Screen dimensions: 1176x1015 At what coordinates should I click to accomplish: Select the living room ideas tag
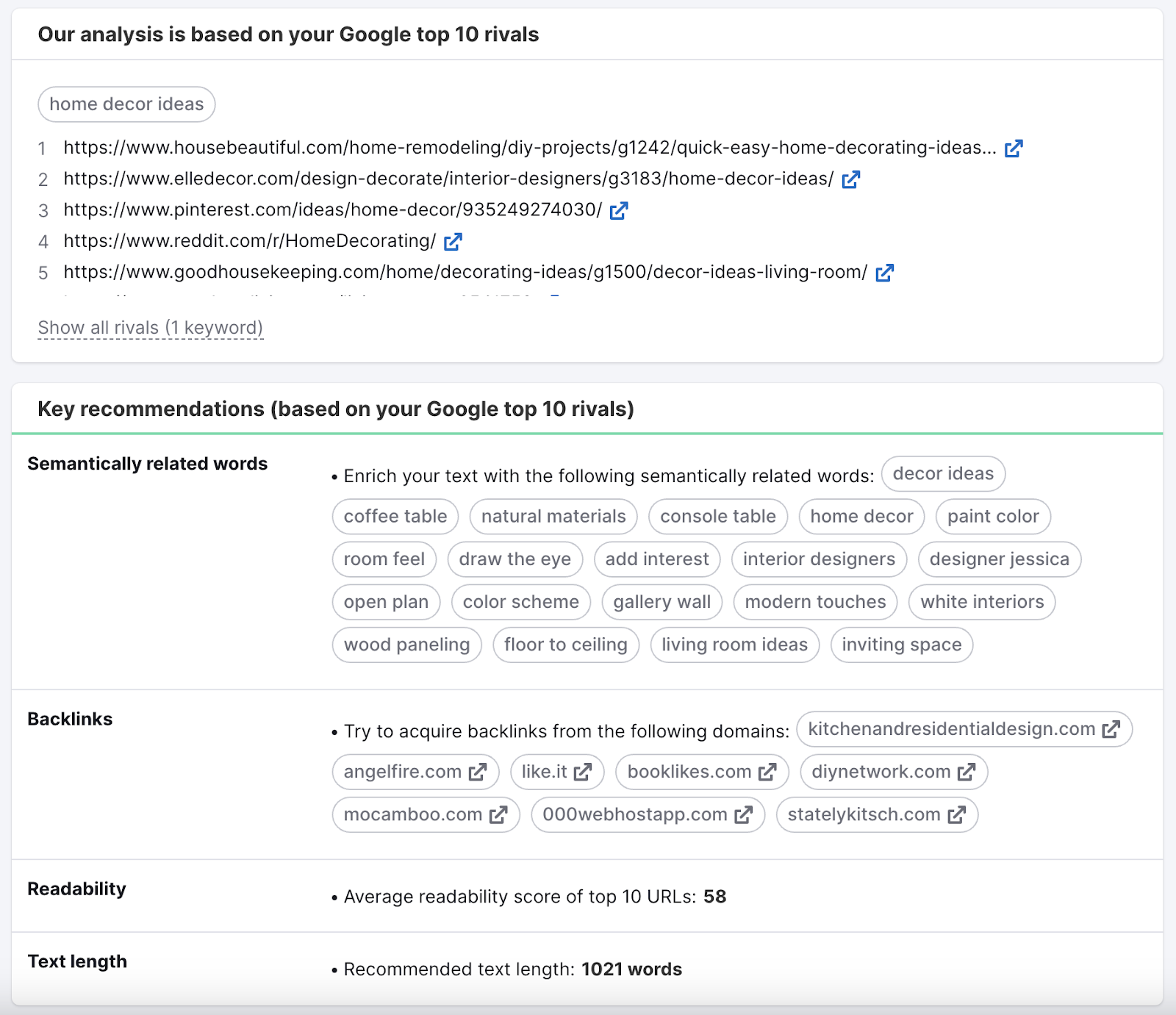(x=735, y=645)
